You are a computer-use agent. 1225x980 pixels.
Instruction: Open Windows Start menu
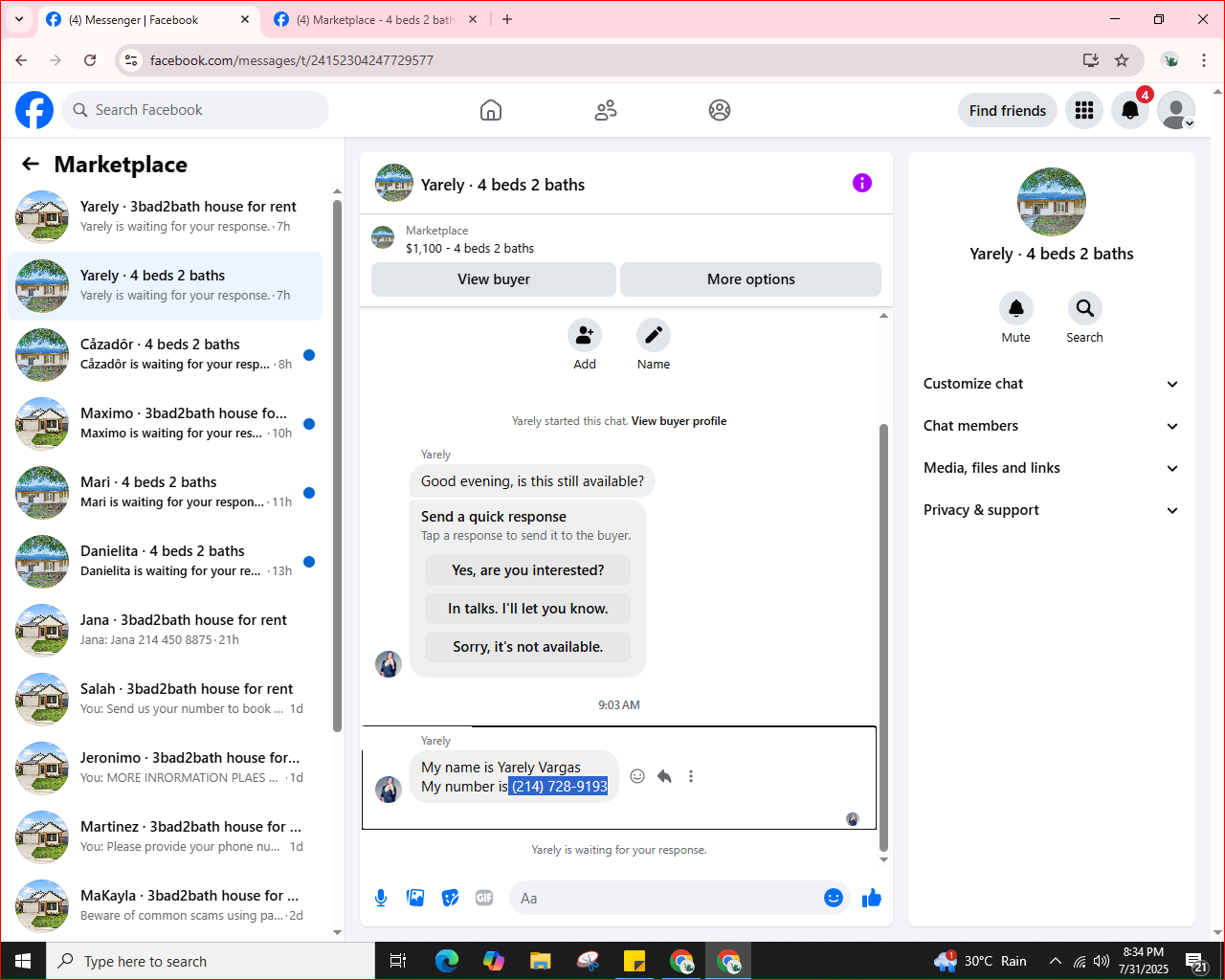coord(23,961)
